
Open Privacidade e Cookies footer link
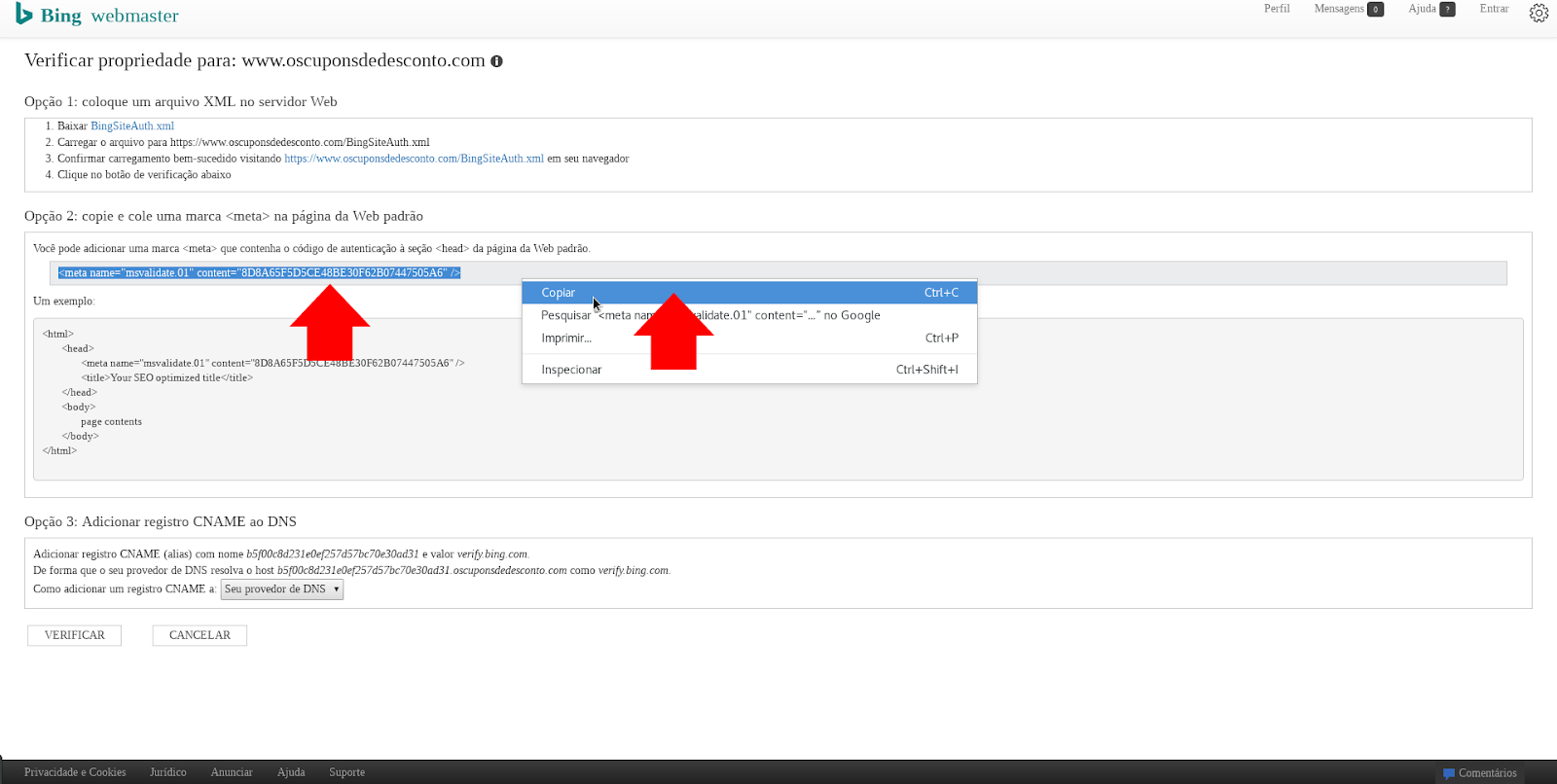pyautogui.click(x=75, y=772)
